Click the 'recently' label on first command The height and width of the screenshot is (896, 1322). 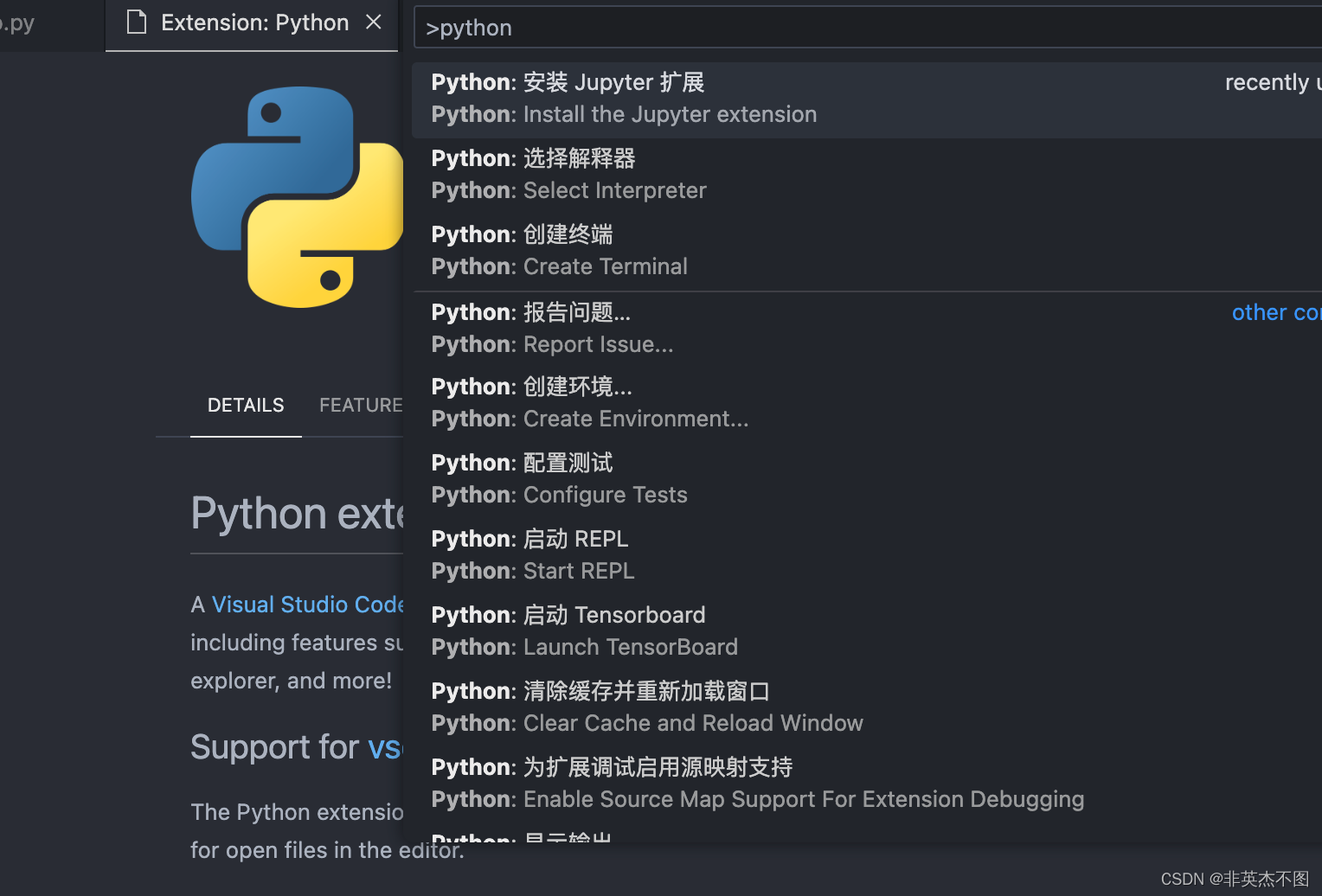1267,82
